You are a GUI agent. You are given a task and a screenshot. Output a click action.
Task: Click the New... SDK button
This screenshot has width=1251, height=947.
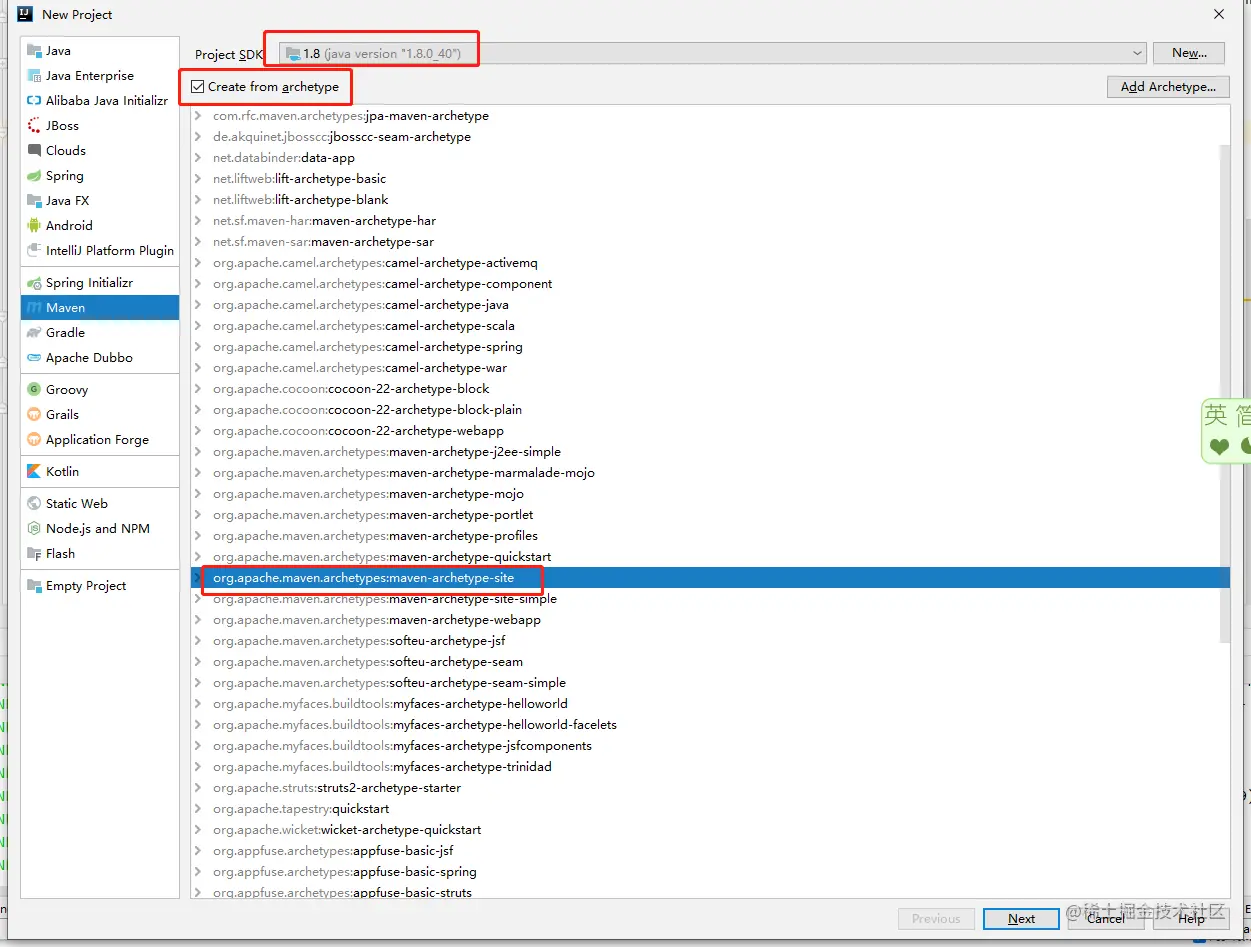pyautogui.click(x=1190, y=53)
